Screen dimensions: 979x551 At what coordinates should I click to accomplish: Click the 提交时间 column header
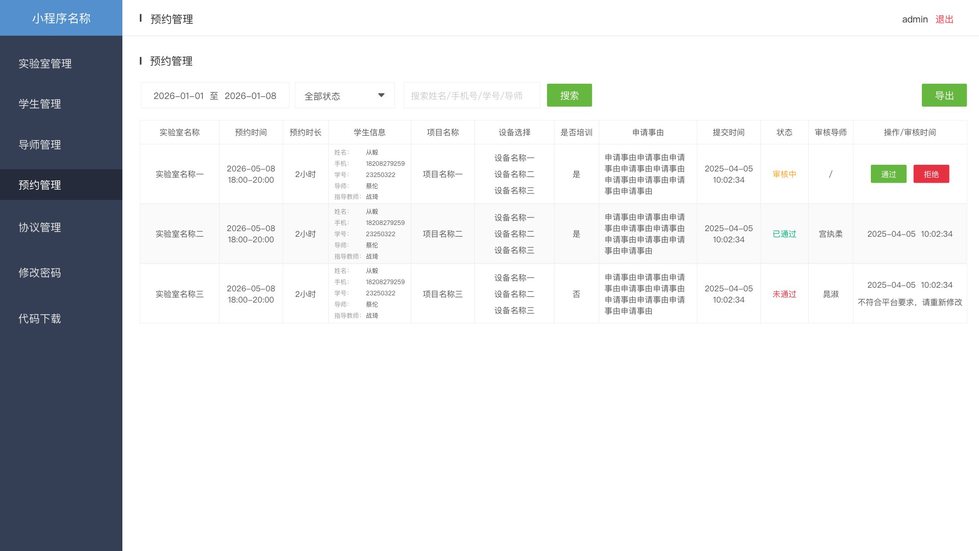click(x=729, y=132)
